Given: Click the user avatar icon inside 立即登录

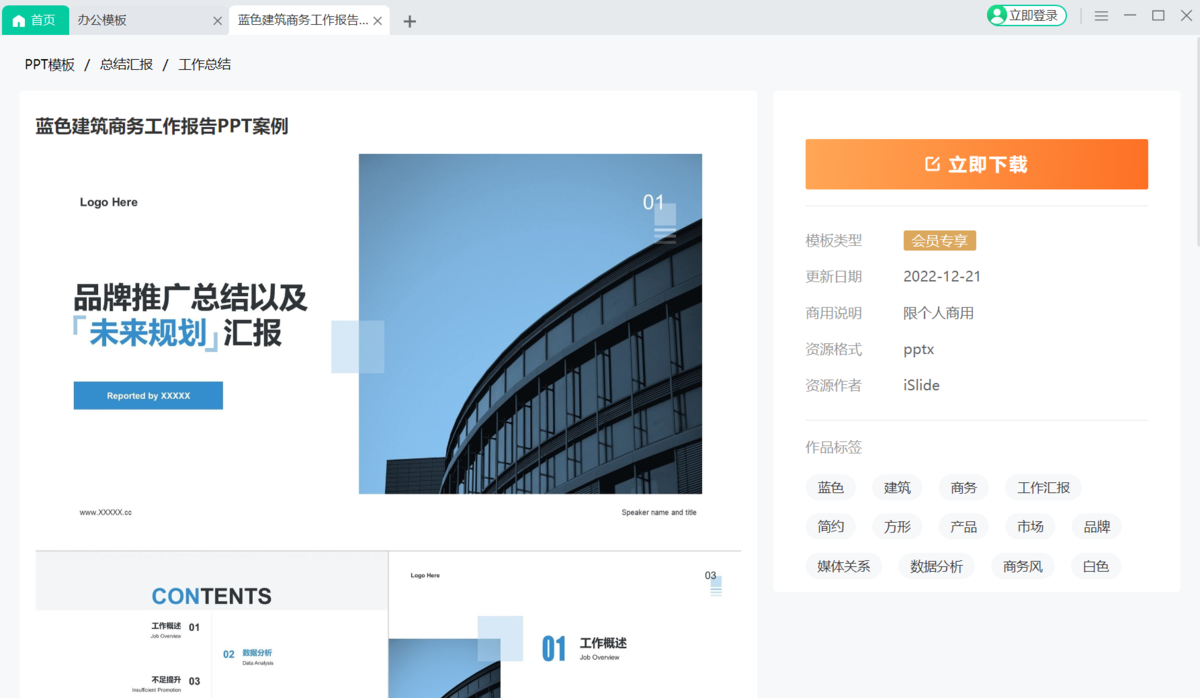Looking at the screenshot, I should (x=998, y=15).
